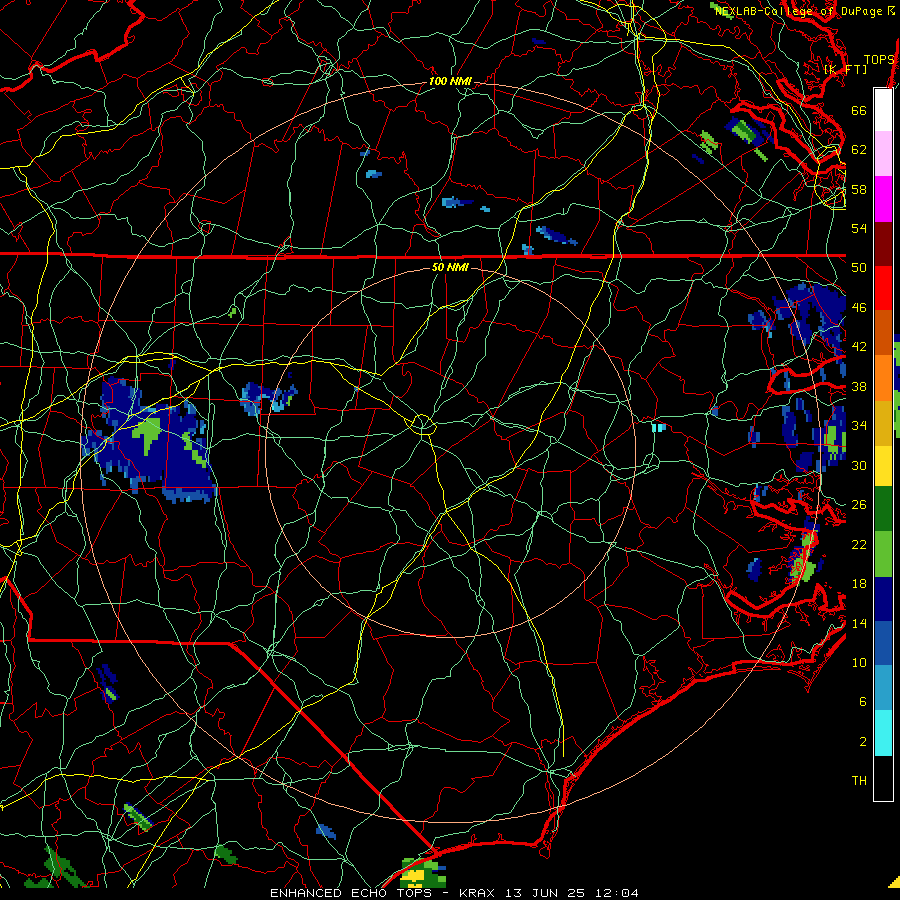
Task: Click the small cyan echo east of 50 NMI ring
Action: click(x=658, y=428)
